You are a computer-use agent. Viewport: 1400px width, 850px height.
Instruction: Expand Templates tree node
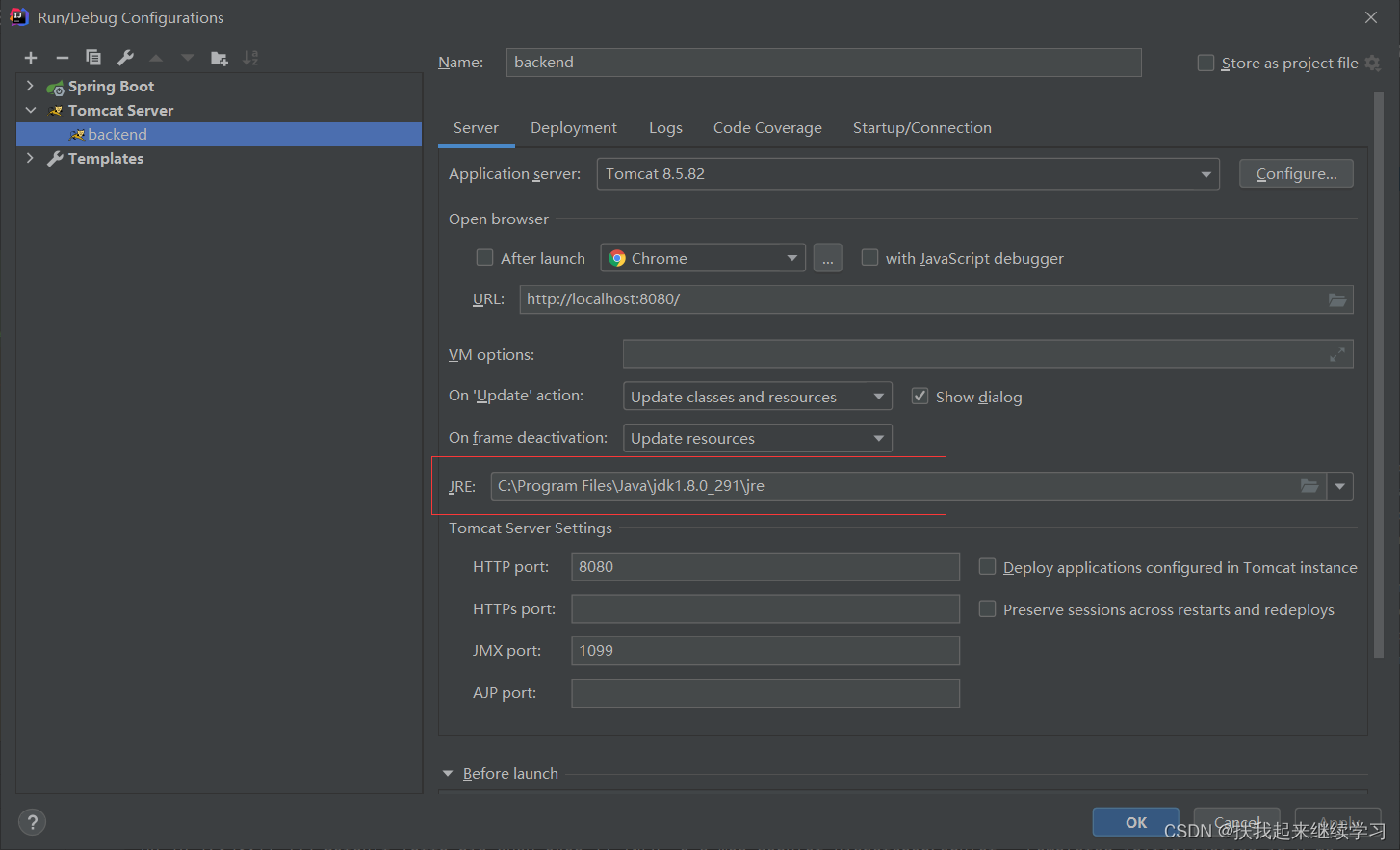tap(30, 158)
